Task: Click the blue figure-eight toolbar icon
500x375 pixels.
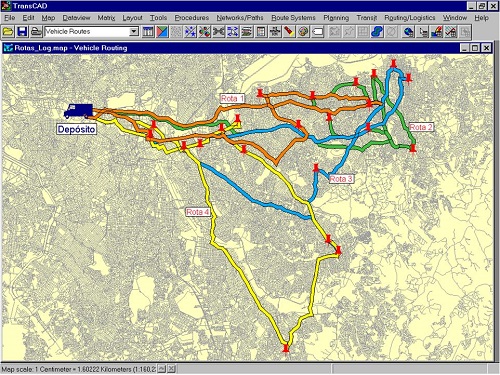Action: pyautogui.click(x=377, y=32)
